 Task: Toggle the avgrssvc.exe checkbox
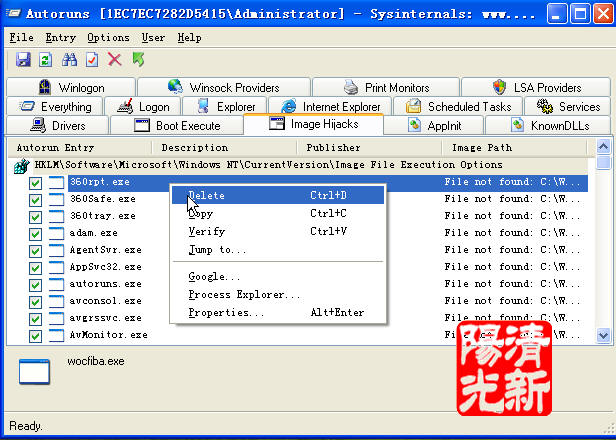pos(35,319)
